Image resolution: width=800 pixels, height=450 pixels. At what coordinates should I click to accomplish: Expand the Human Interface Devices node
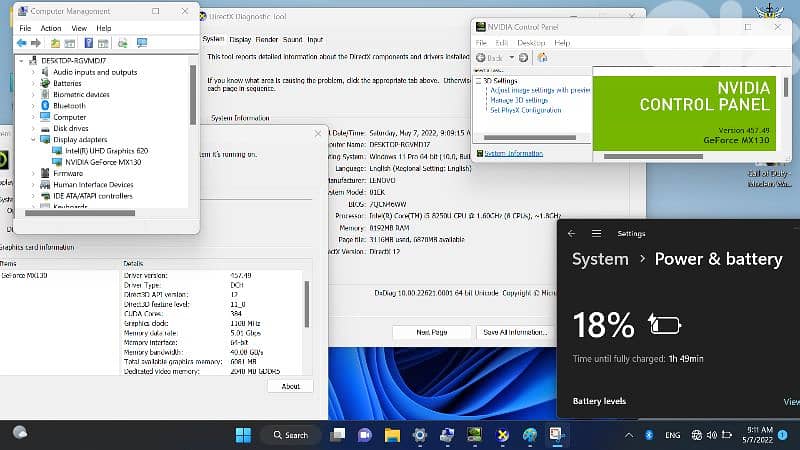[34, 185]
